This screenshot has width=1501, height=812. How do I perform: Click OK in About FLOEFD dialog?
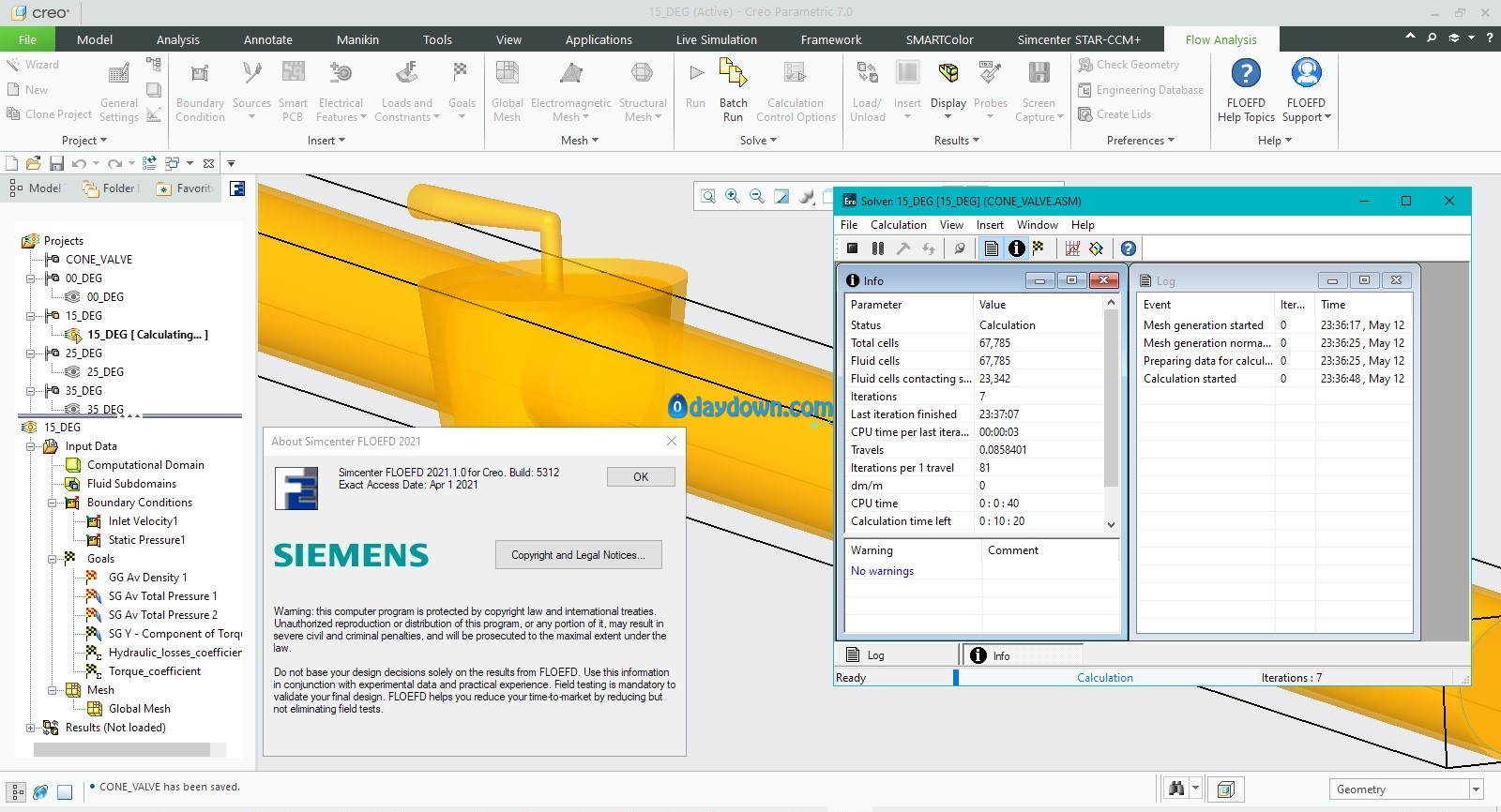[x=641, y=476]
